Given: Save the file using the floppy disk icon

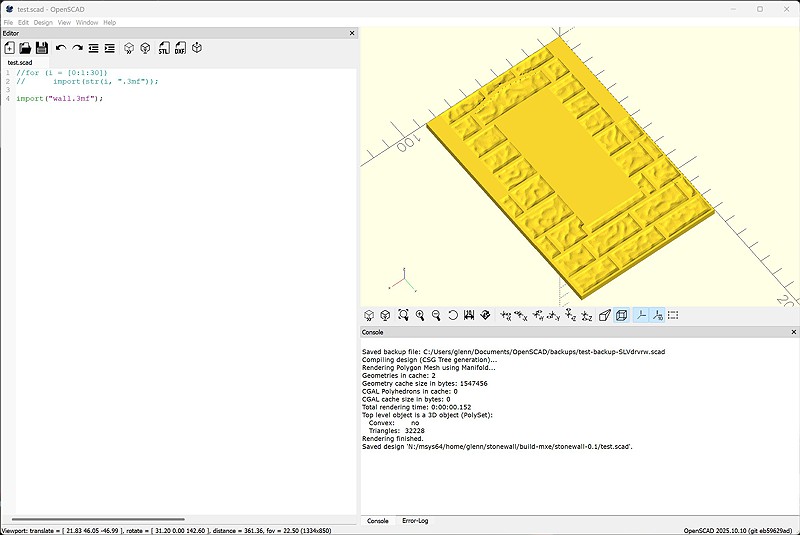Looking at the screenshot, I should pyautogui.click(x=41, y=48).
